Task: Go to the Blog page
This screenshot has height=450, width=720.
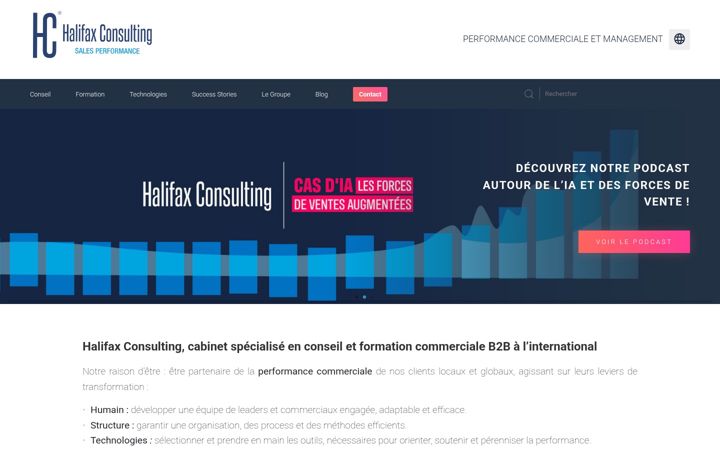Action: click(321, 94)
